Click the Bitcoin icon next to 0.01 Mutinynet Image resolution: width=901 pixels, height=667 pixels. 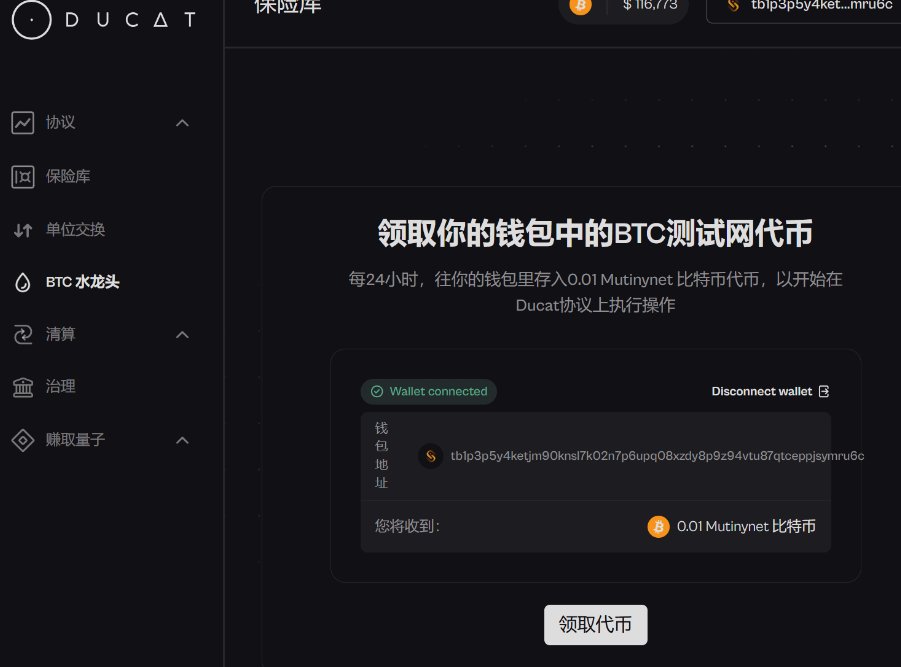pyautogui.click(x=659, y=527)
